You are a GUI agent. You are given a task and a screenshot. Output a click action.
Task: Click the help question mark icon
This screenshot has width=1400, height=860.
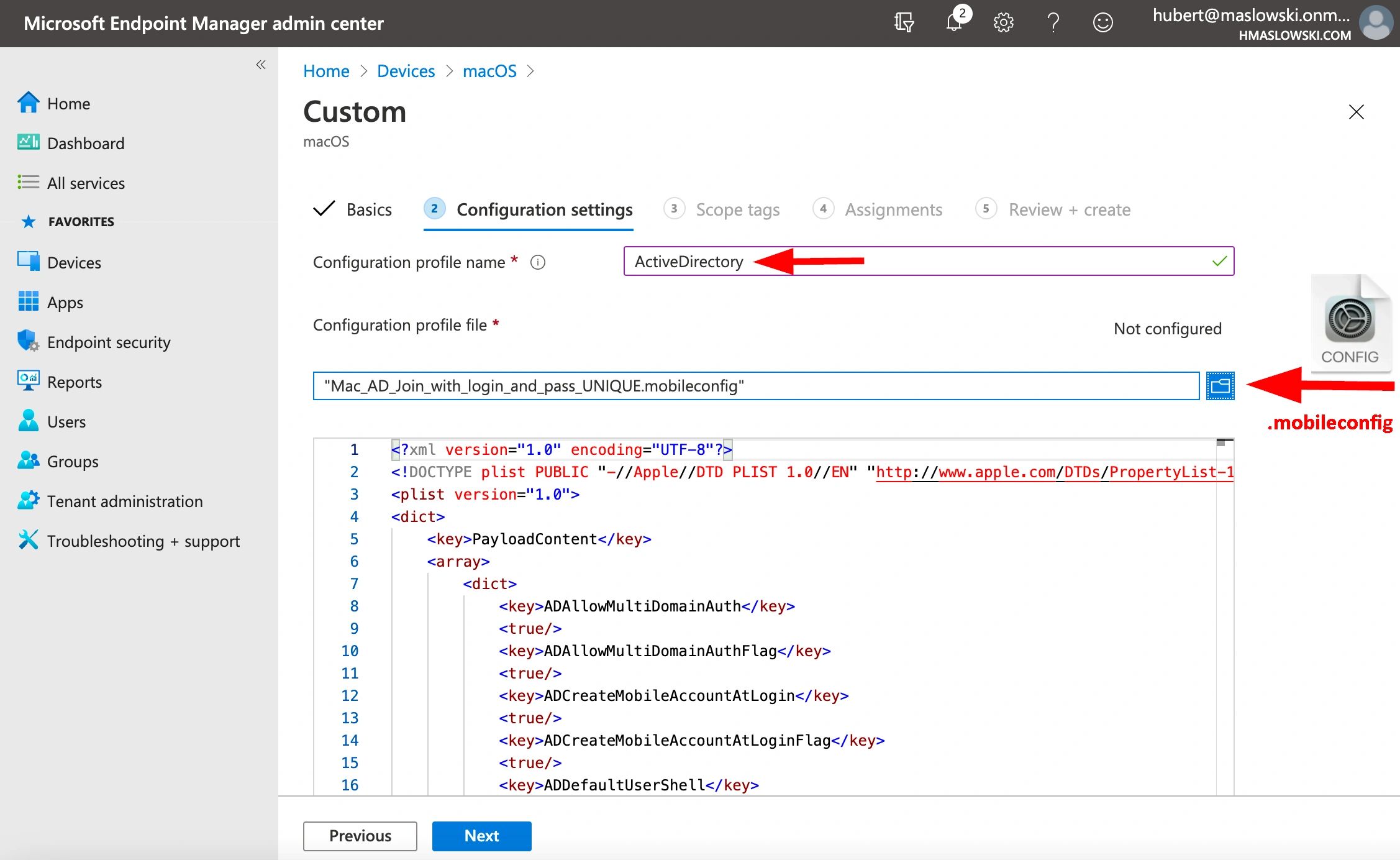click(x=1053, y=23)
